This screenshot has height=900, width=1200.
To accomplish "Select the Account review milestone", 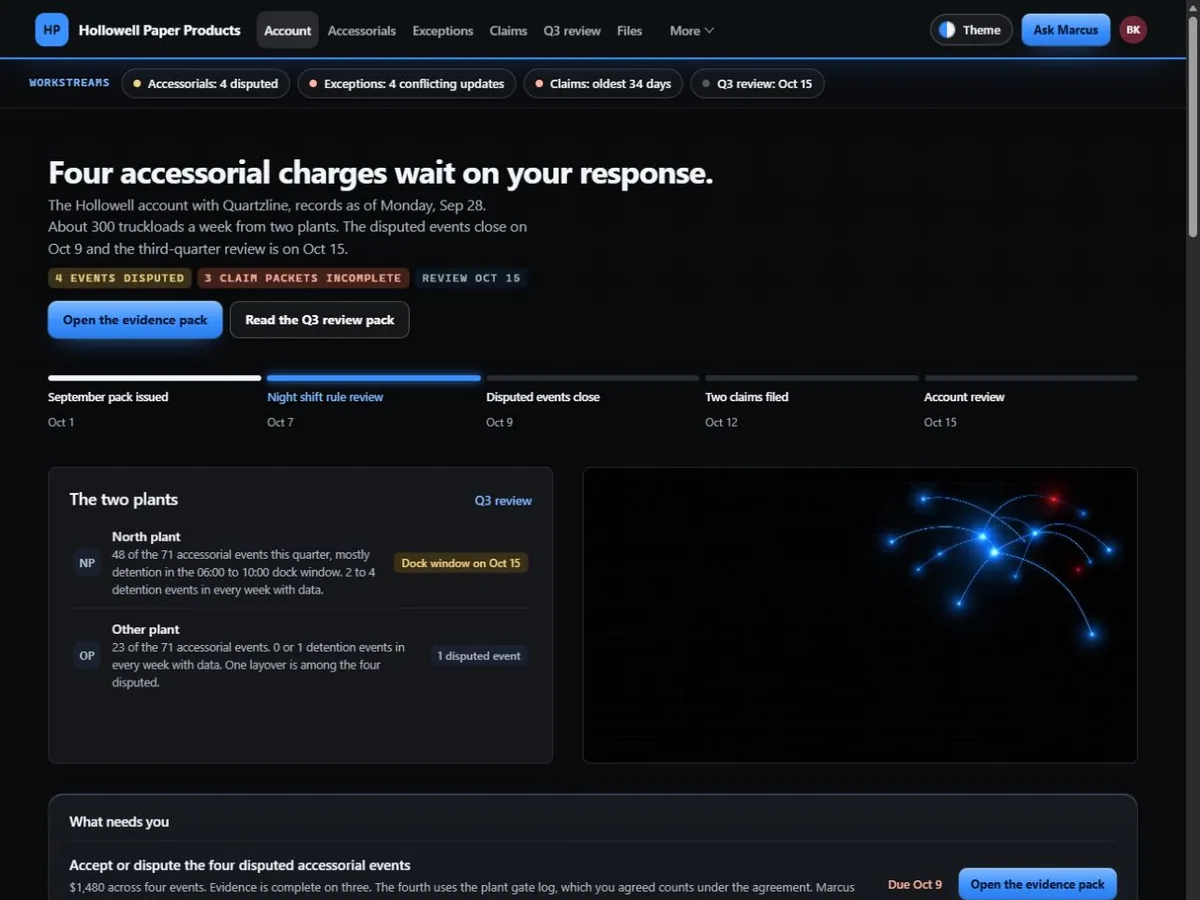I will tap(964, 397).
